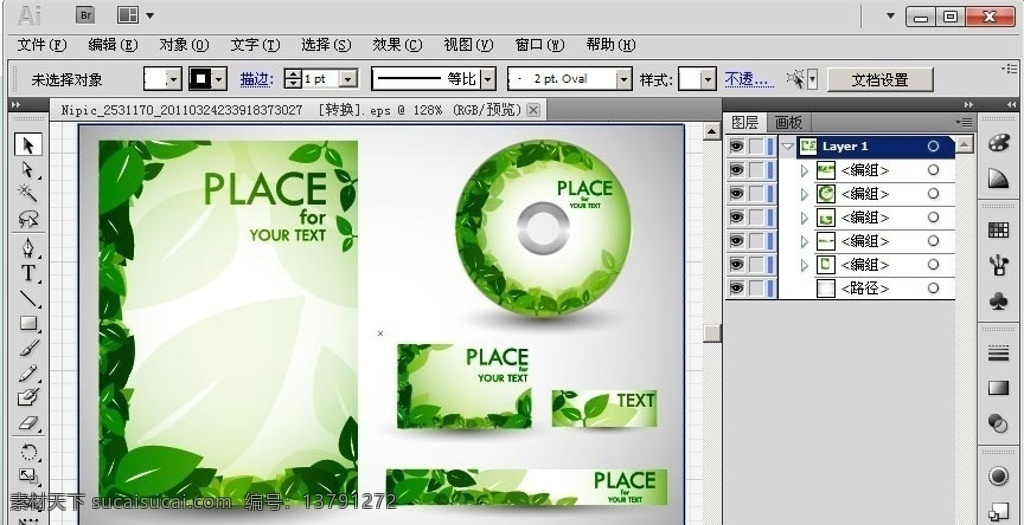Viewport: 1024px width, 525px height.
Task: Close the Nipic eps document tab
Action: [533, 110]
